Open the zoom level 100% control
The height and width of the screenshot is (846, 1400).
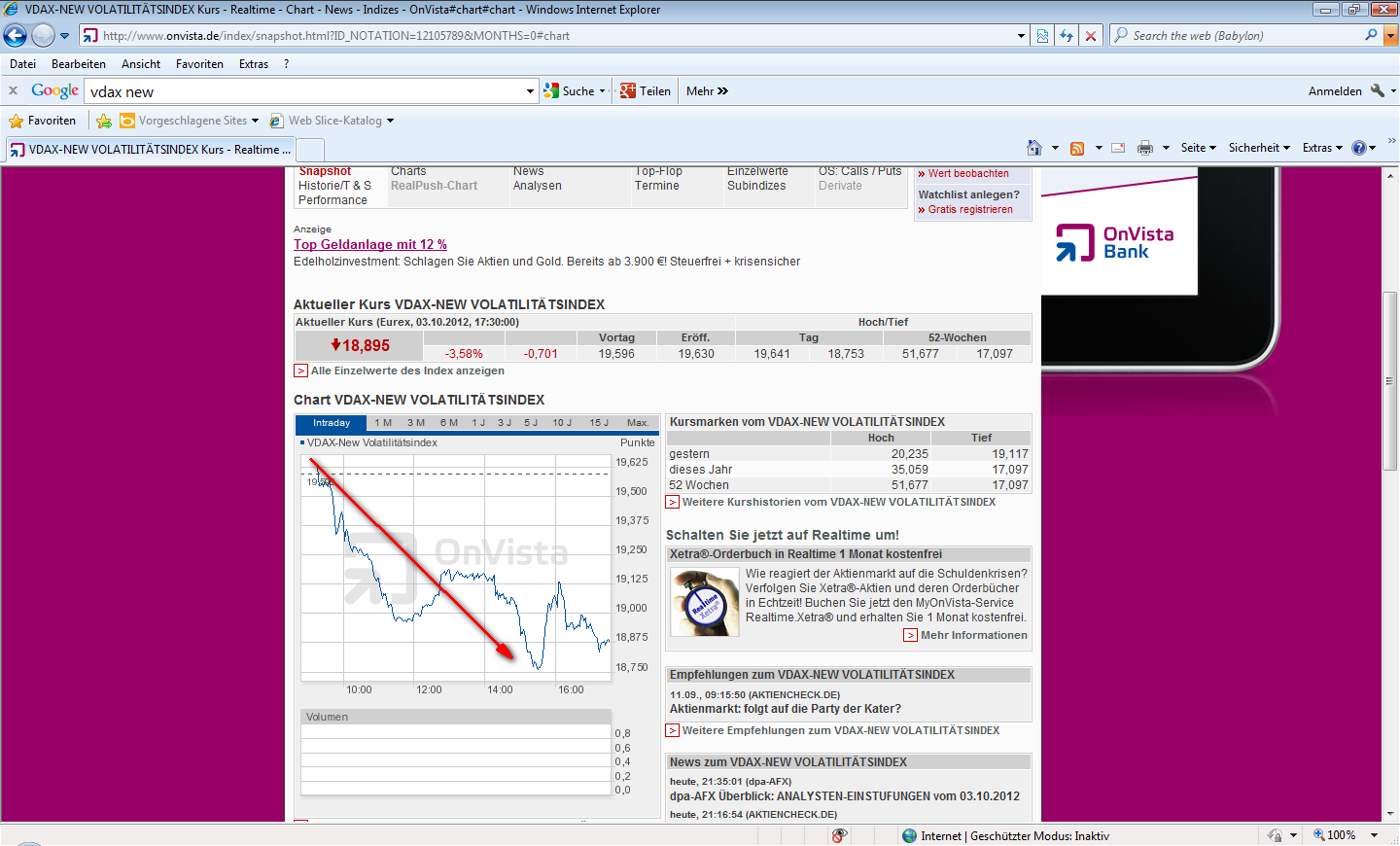[1346, 835]
